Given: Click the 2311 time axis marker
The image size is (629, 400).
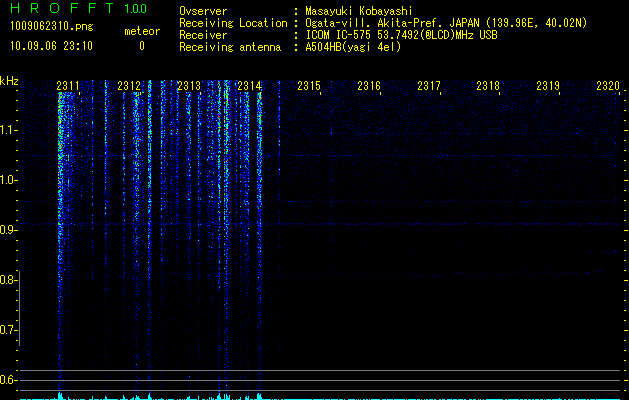Looking at the screenshot, I should coord(67,86).
